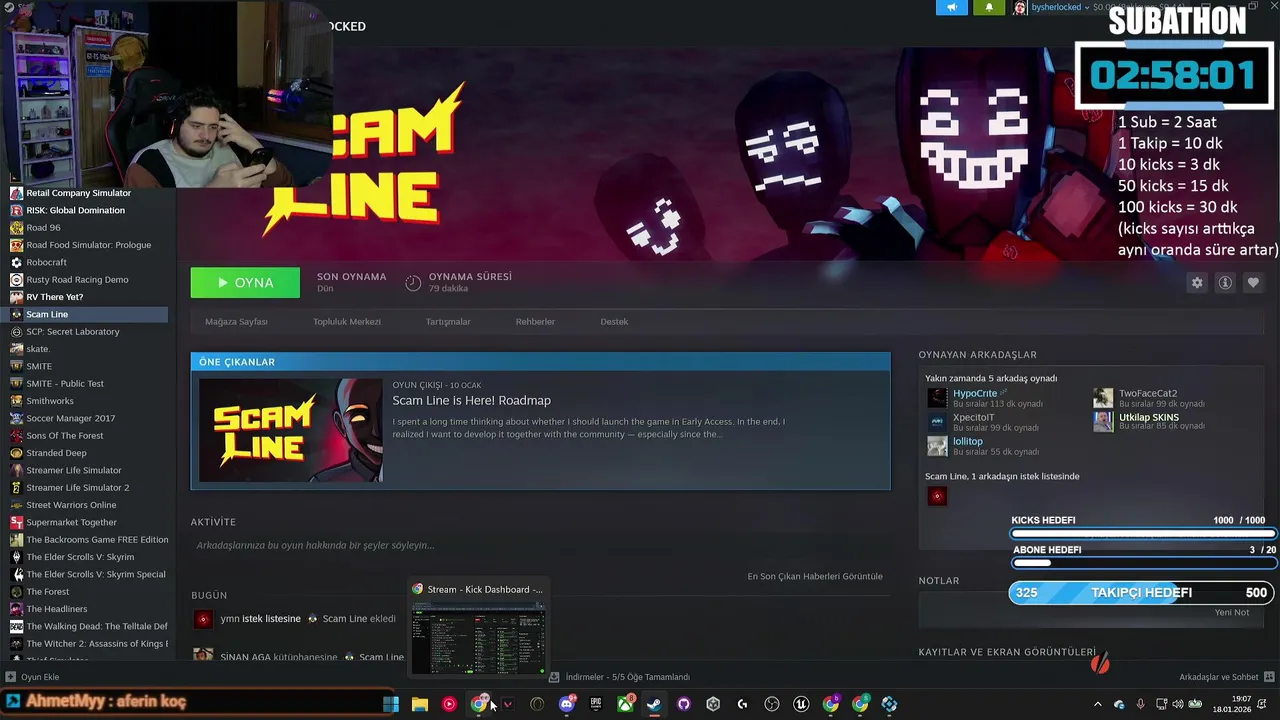
Task: Open friend Utkilap SKINS's profile
Action: click(1149, 417)
